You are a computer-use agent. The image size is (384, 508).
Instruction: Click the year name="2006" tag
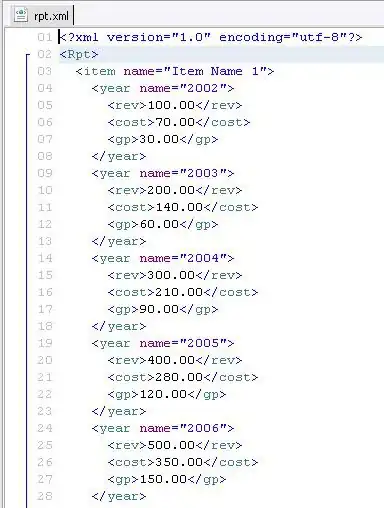coord(163,428)
